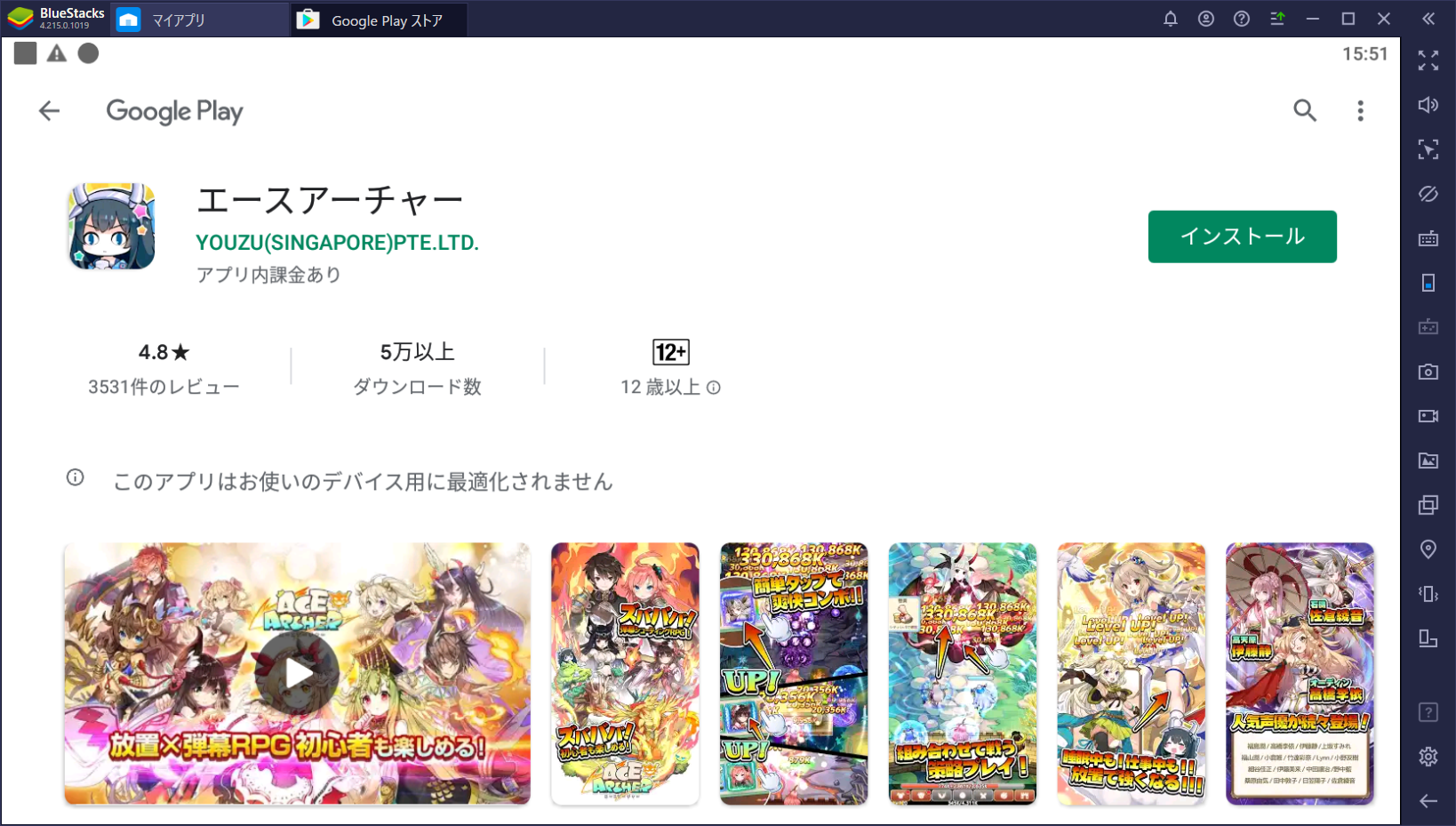1456x826 pixels.
Task: Open the 人気声優が続々登場 screenshot
Action: [1300, 674]
